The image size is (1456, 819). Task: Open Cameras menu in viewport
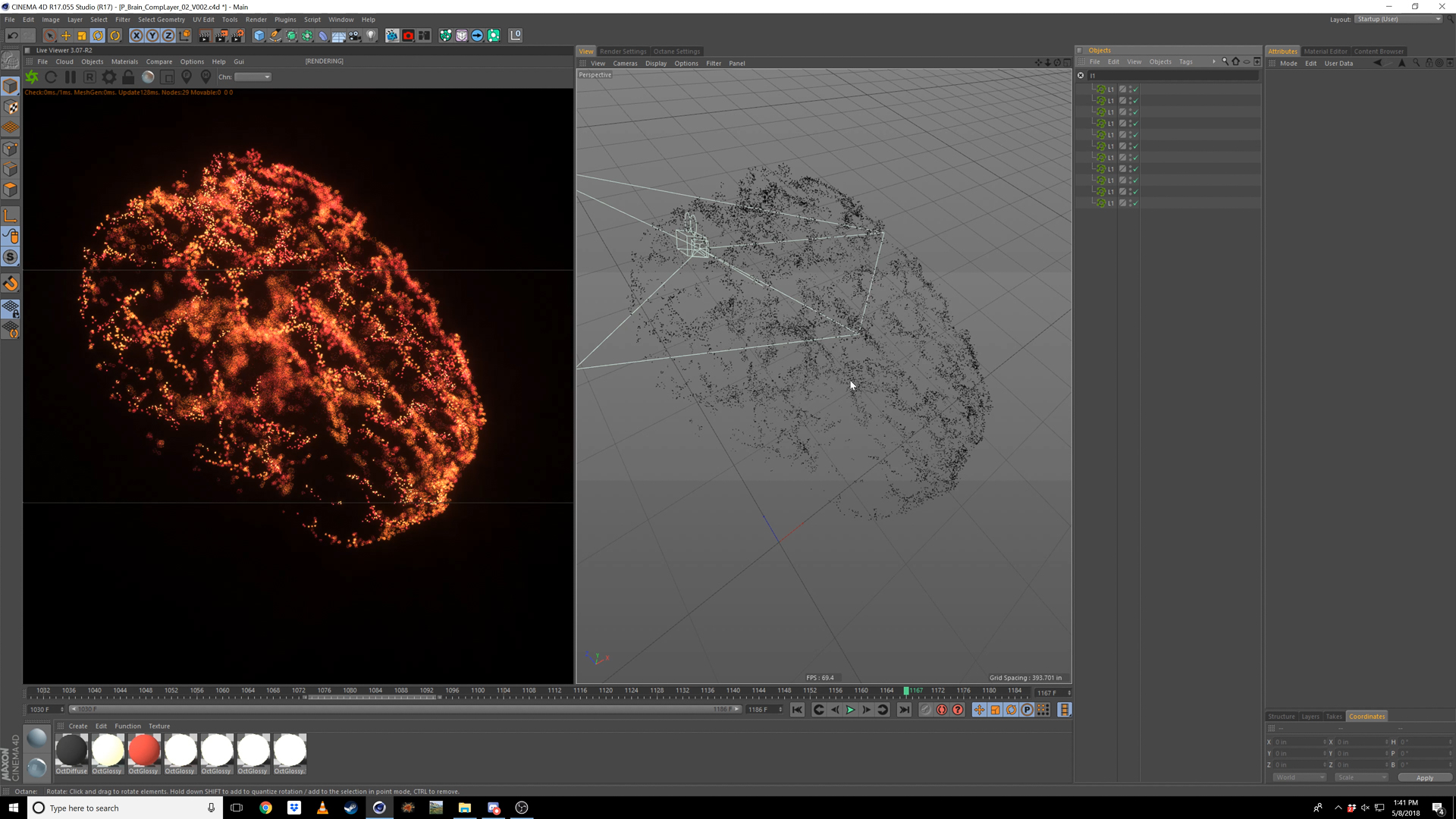tap(625, 64)
